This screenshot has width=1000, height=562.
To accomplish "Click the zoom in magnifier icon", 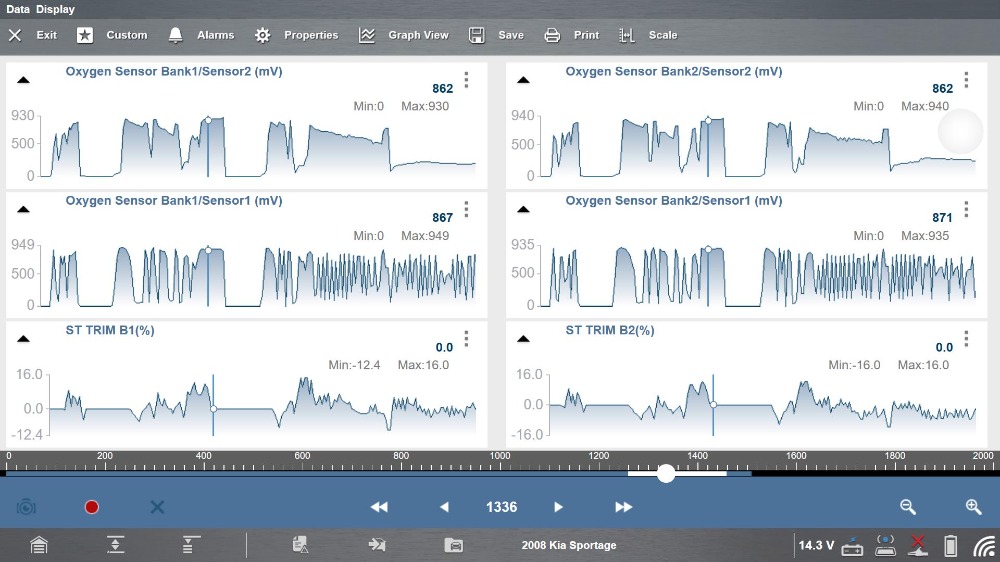I will click(x=973, y=507).
